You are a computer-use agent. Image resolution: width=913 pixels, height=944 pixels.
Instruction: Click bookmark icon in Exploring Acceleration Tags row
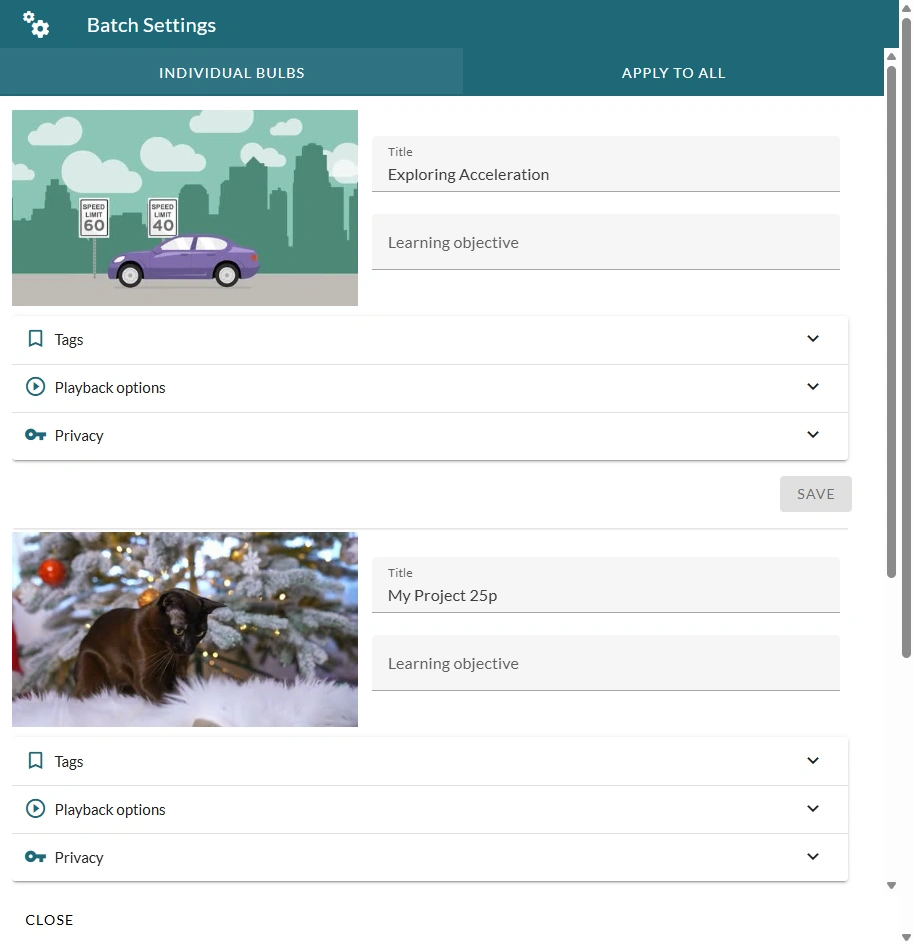coord(36,339)
